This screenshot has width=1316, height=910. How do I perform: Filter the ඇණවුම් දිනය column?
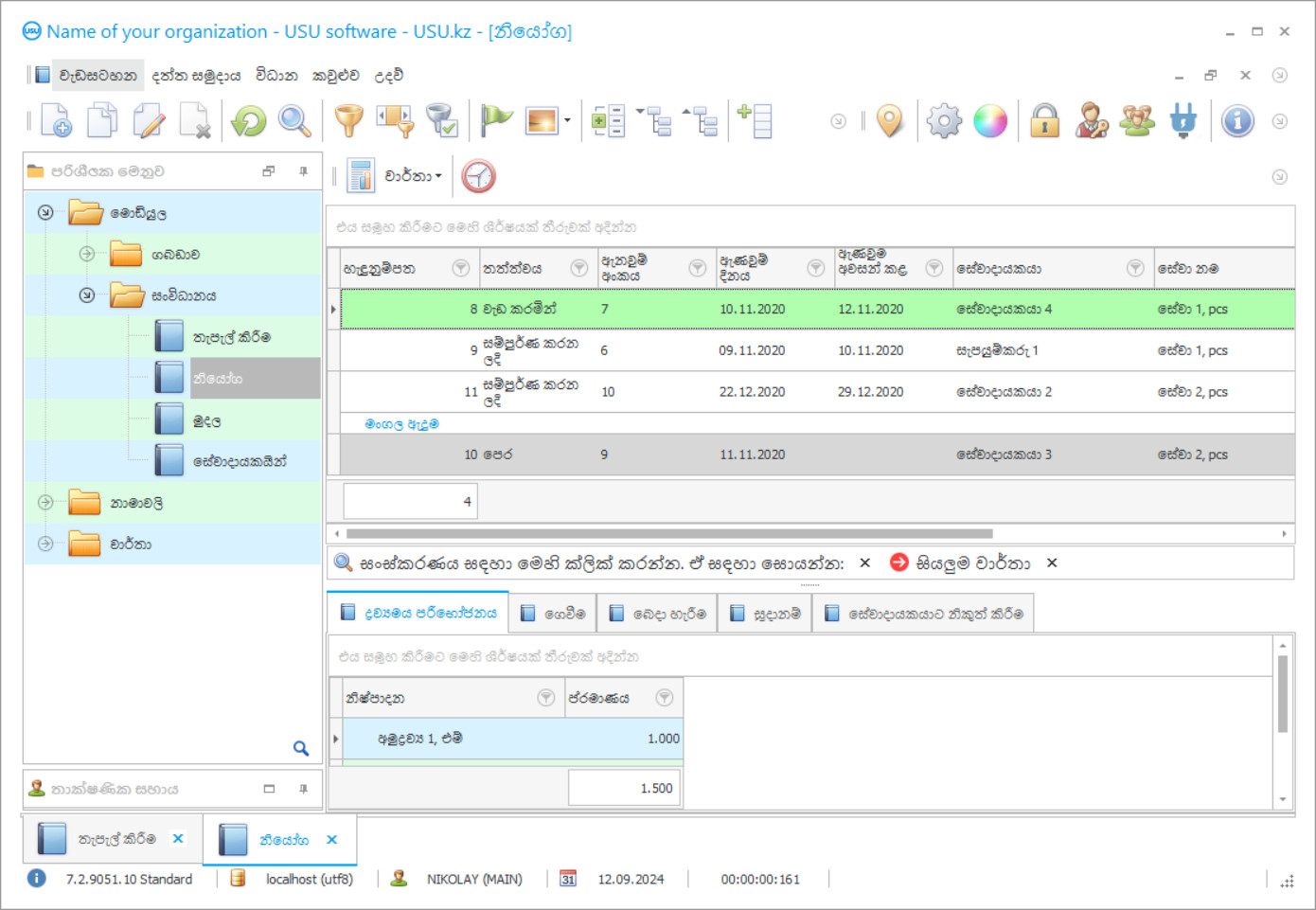coord(816,268)
